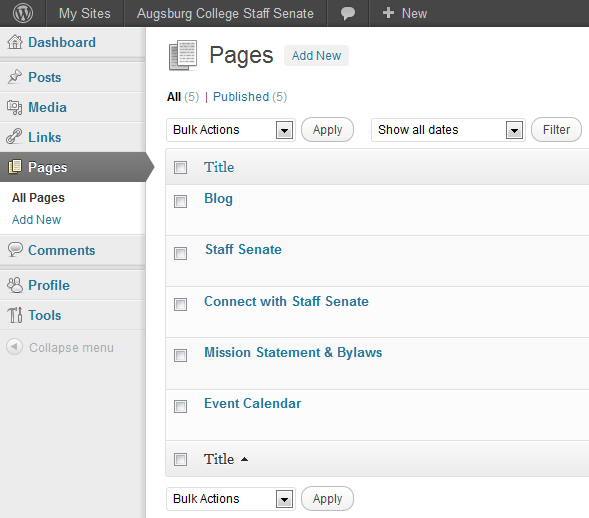Click the Media icon in sidebar
589x518 pixels.
pyautogui.click(x=15, y=107)
